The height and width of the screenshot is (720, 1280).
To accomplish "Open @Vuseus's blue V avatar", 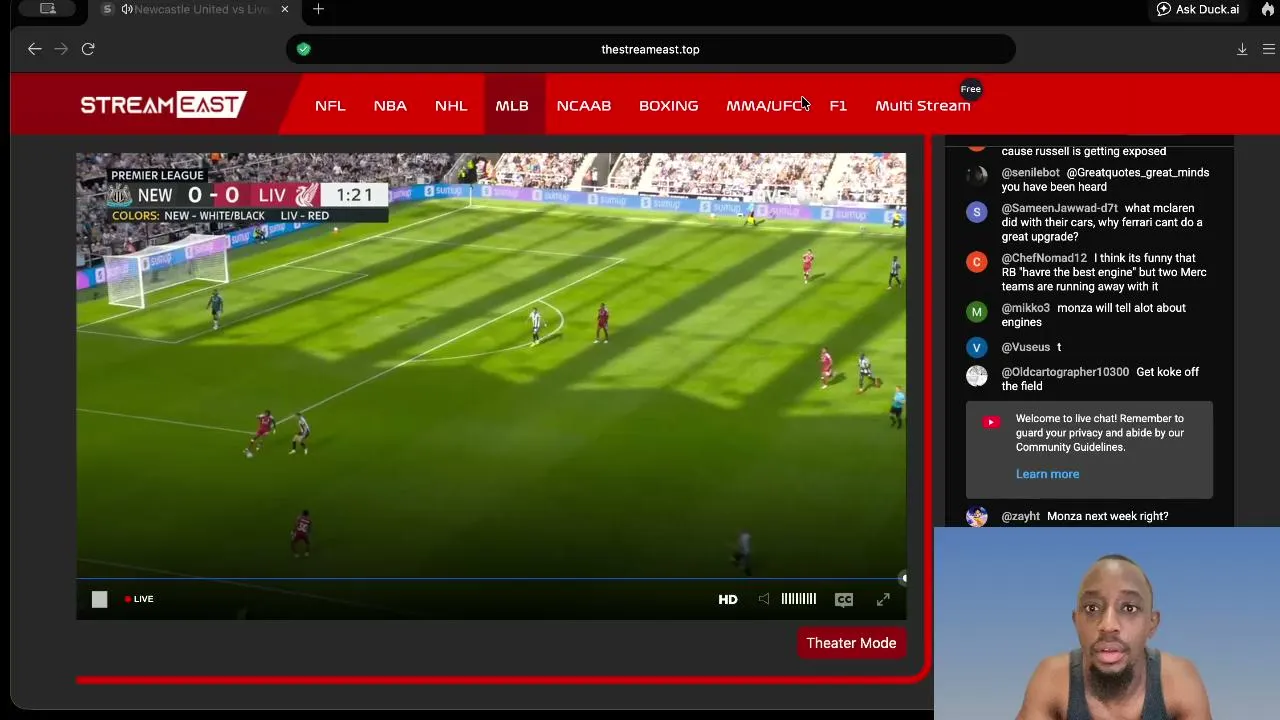I will click(977, 347).
